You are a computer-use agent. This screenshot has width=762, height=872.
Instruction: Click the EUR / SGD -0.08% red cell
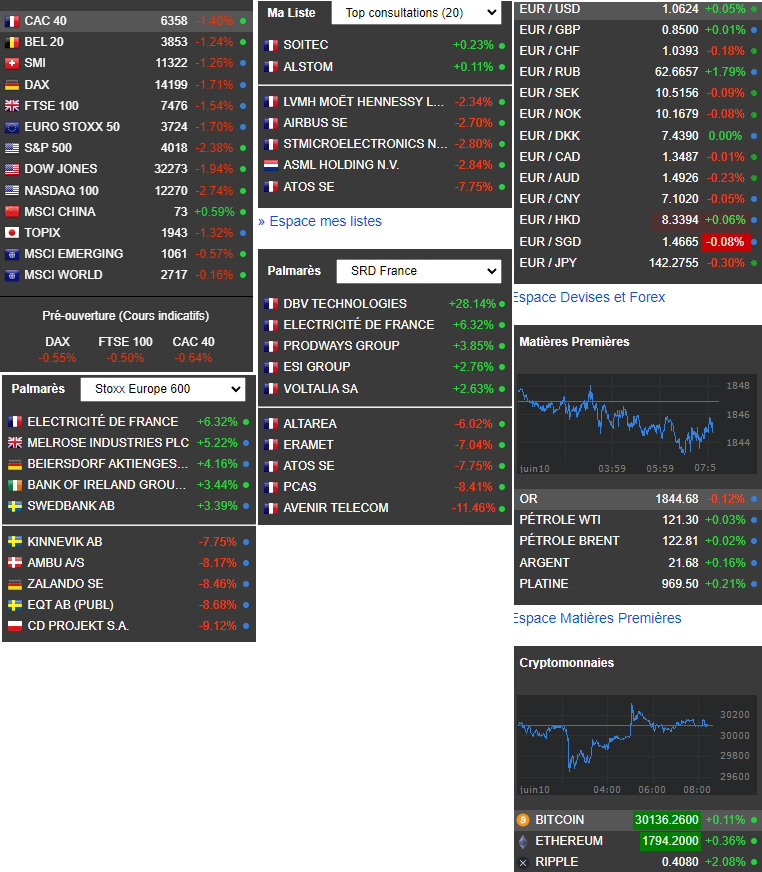[725, 242]
